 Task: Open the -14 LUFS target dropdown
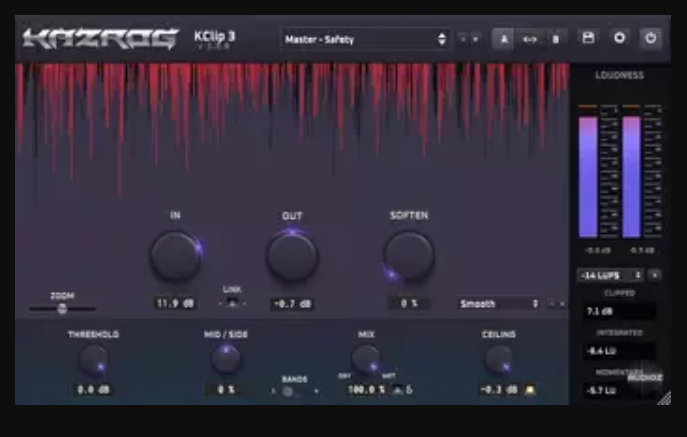(x=610, y=275)
